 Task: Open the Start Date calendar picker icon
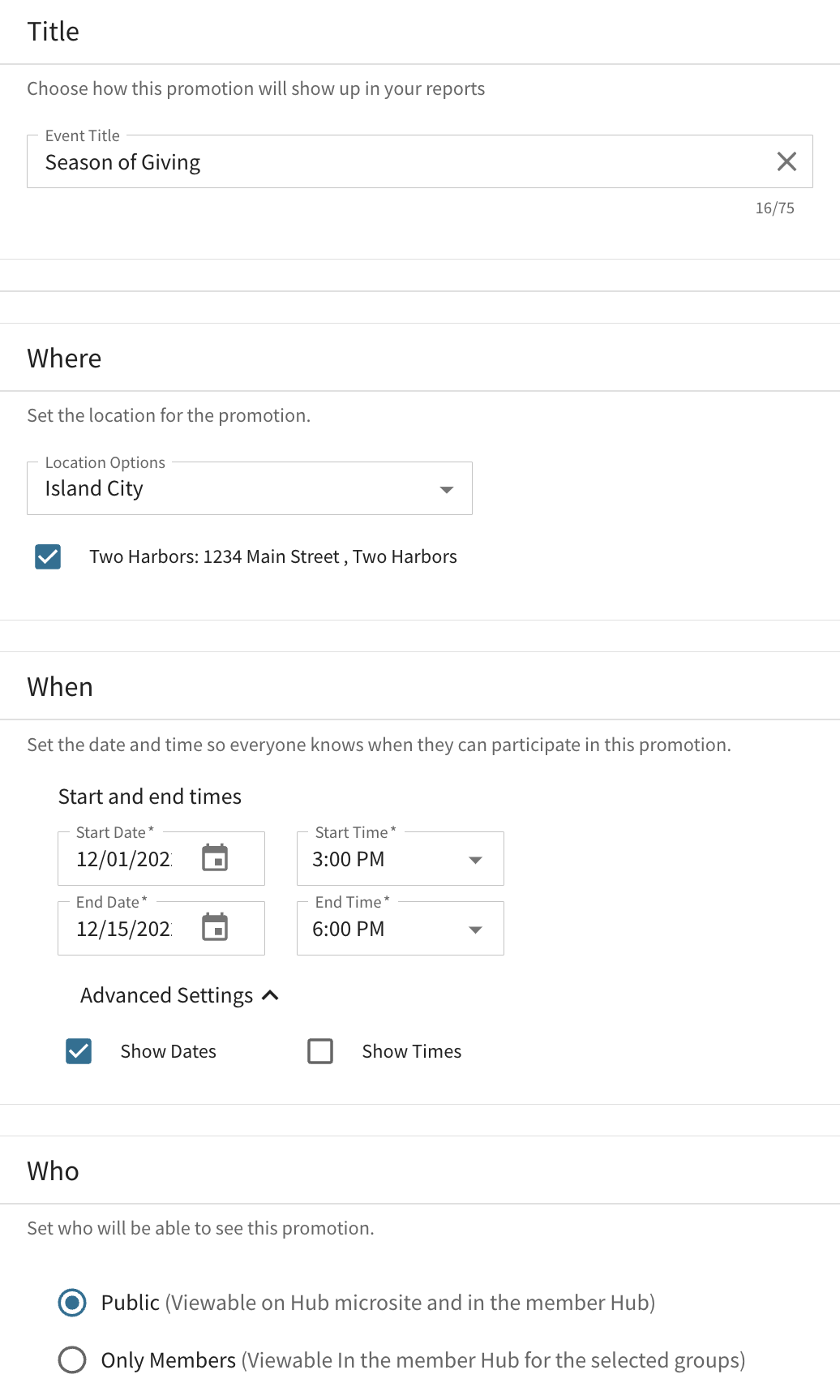click(215, 858)
